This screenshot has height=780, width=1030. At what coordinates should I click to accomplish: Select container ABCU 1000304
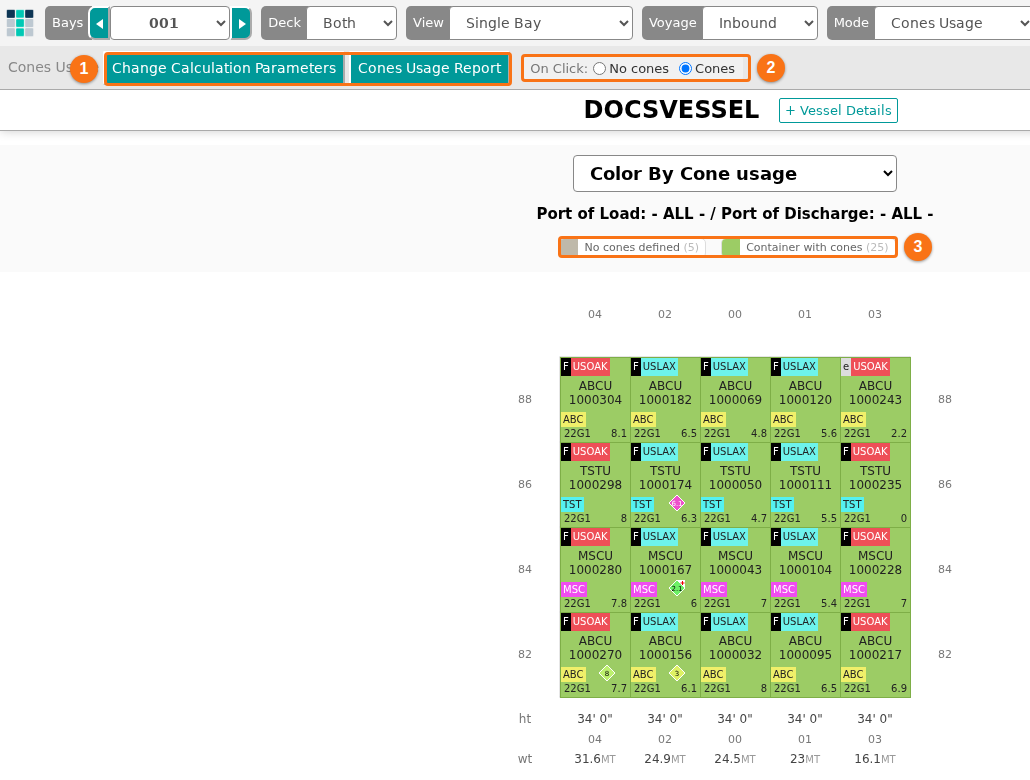pos(595,400)
